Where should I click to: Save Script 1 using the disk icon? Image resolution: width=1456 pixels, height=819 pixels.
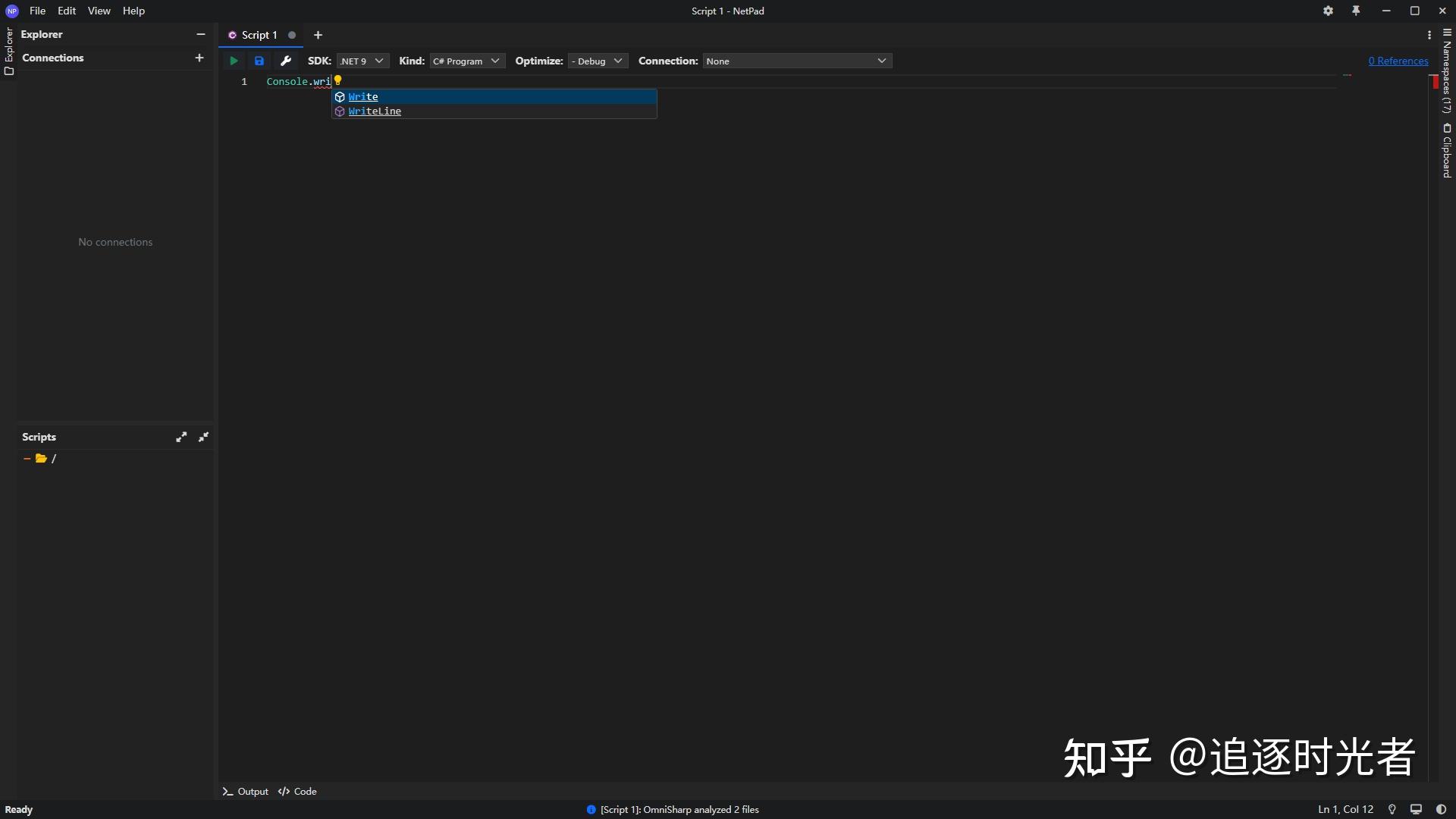(259, 61)
